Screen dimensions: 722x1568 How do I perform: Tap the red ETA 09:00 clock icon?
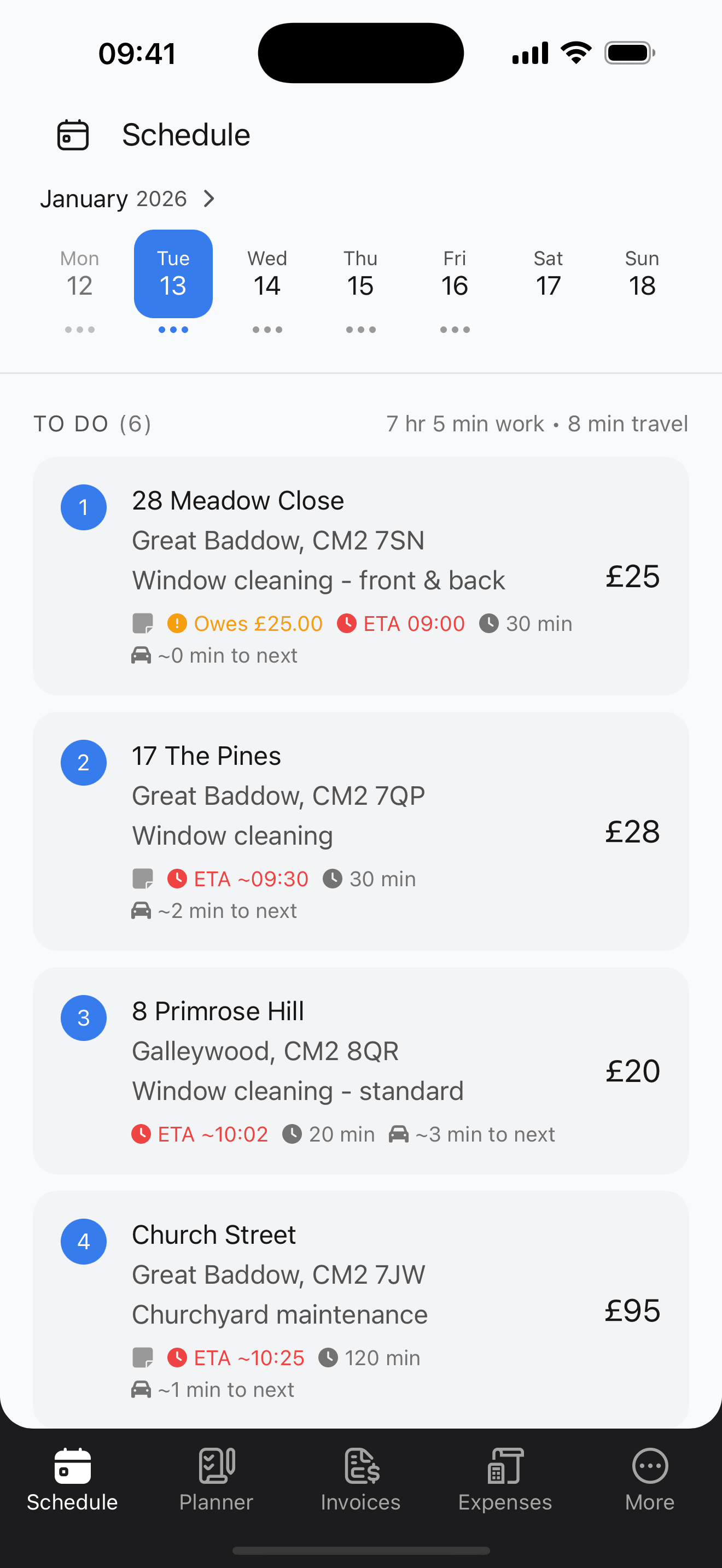click(x=346, y=623)
